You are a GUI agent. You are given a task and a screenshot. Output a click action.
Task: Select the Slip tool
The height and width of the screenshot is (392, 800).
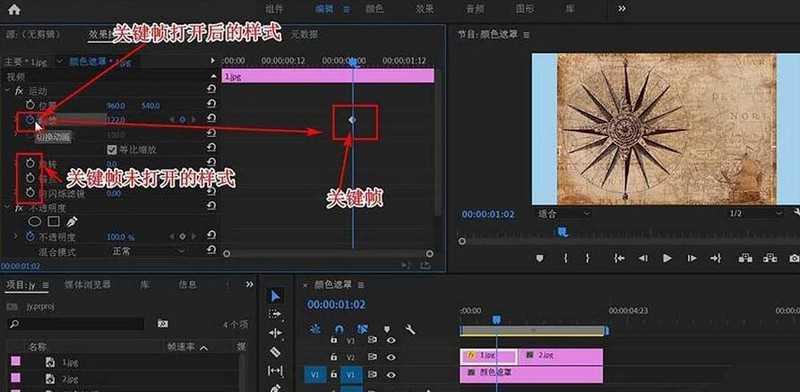coord(275,370)
